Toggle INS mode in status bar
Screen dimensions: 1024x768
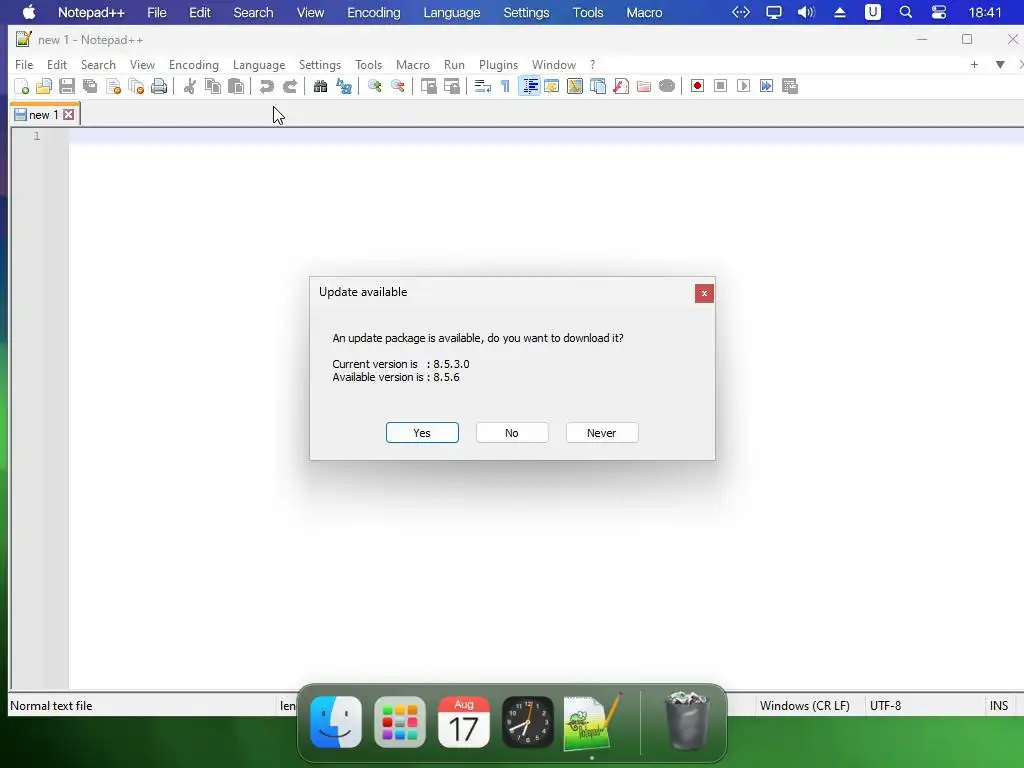999,705
